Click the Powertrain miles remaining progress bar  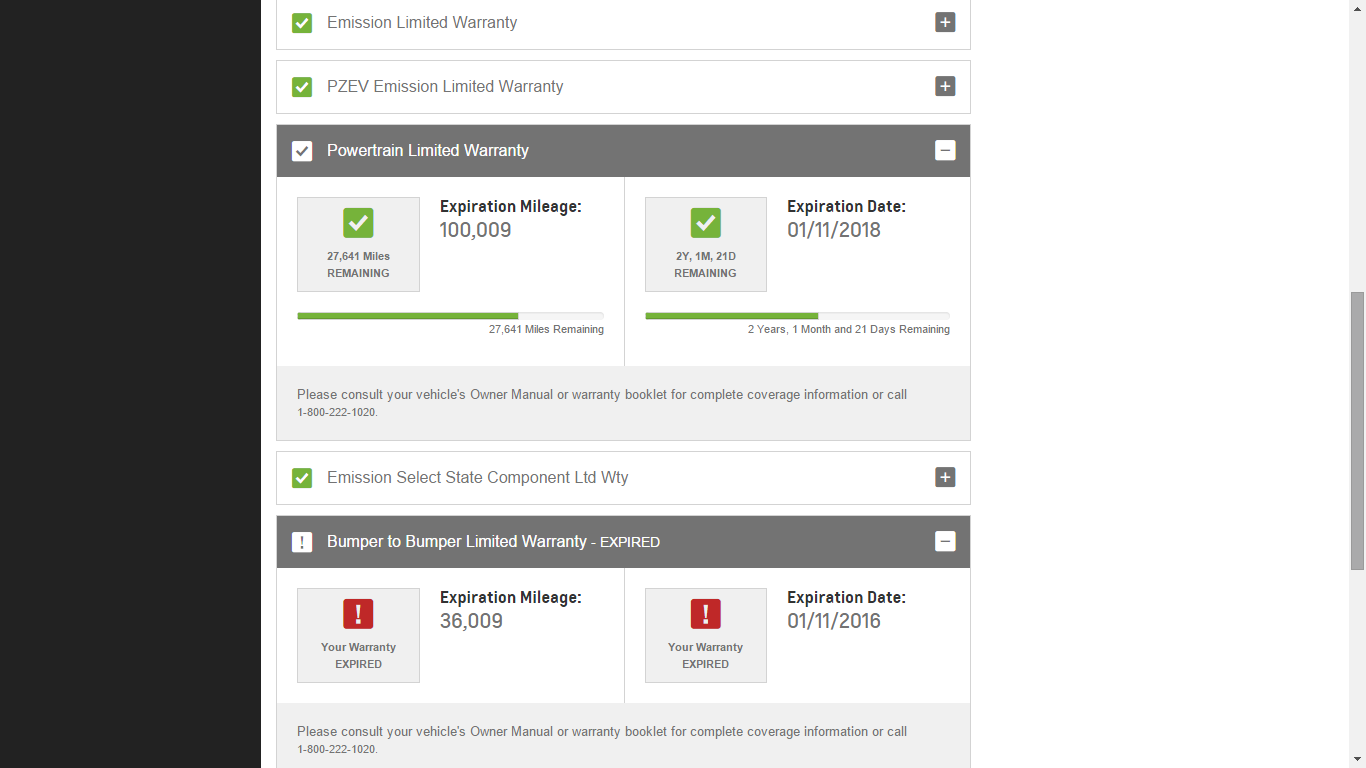pos(450,316)
